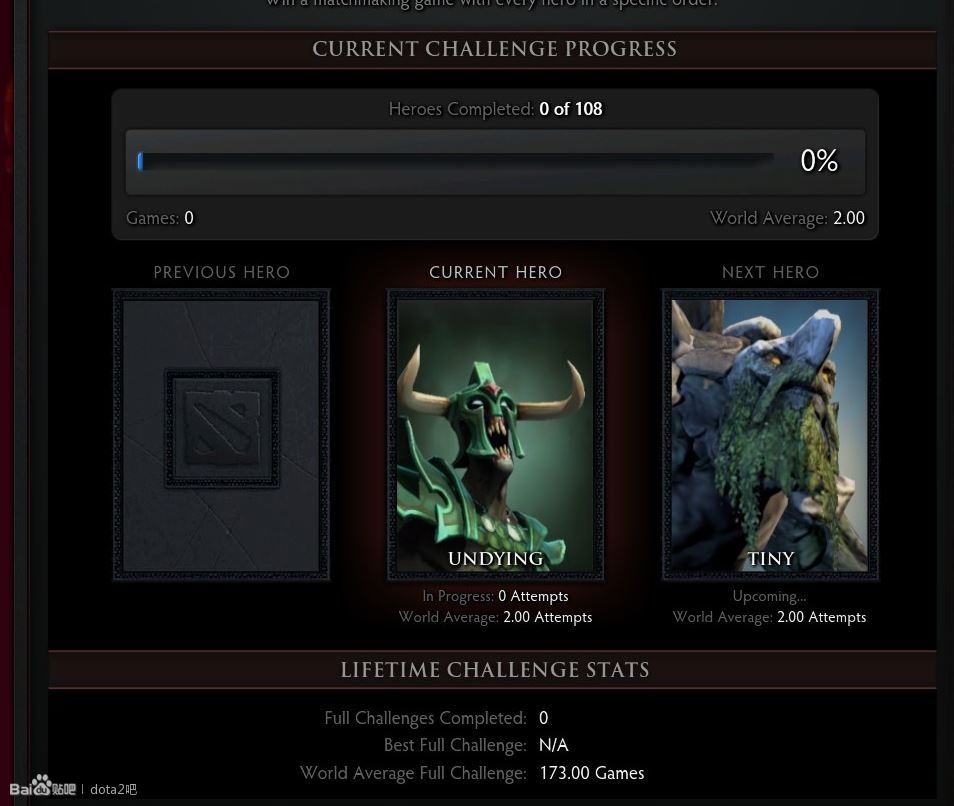954x806 pixels.
Task: Click the blue progress bar indicator
Action: (141, 161)
